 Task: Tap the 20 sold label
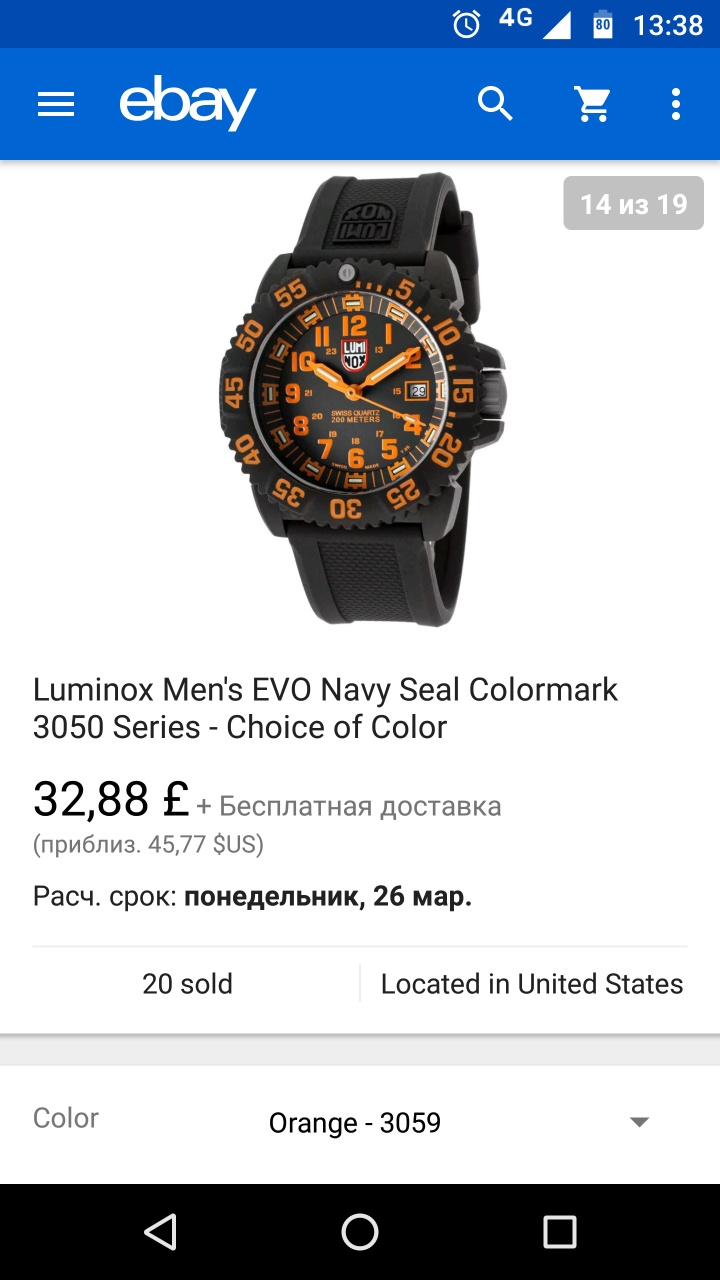(x=187, y=984)
